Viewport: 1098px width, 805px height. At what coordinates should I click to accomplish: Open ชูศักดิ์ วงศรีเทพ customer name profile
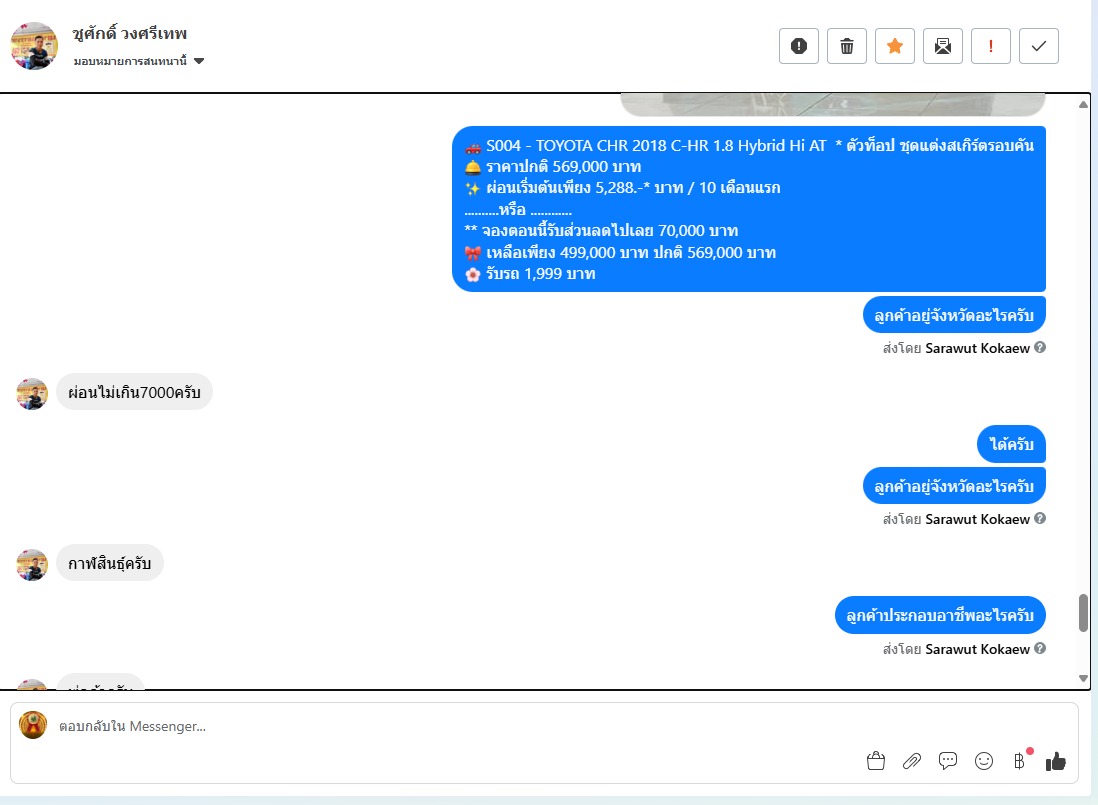tap(130, 33)
